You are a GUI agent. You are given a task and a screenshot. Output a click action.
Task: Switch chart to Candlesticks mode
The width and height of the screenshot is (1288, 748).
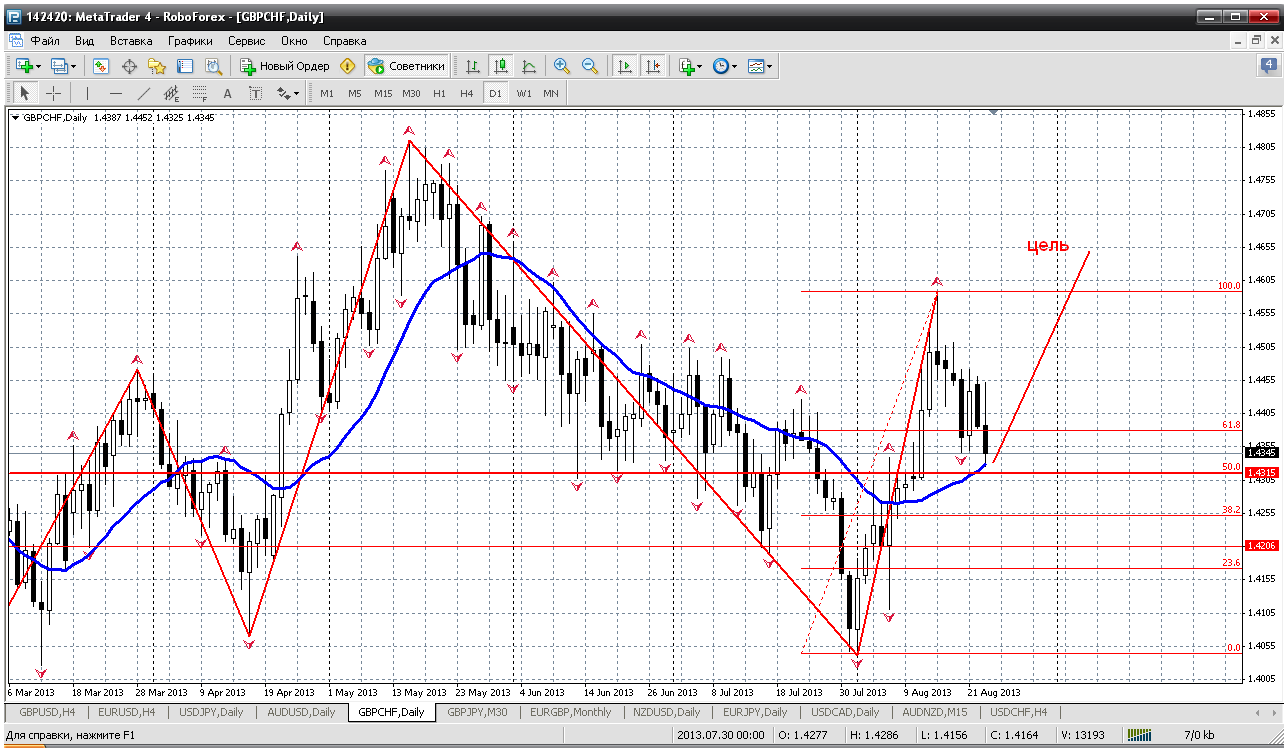point(500,66)
